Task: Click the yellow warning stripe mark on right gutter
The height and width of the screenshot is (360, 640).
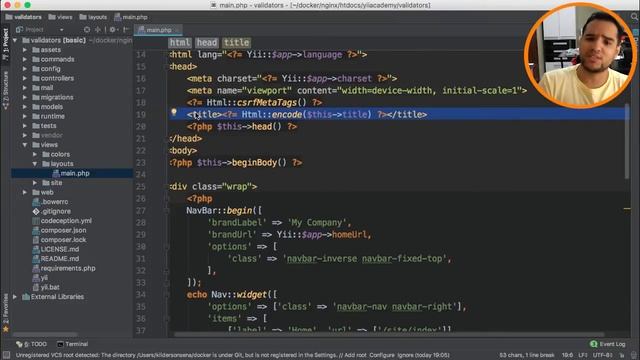Action: (x=627, y=209)
